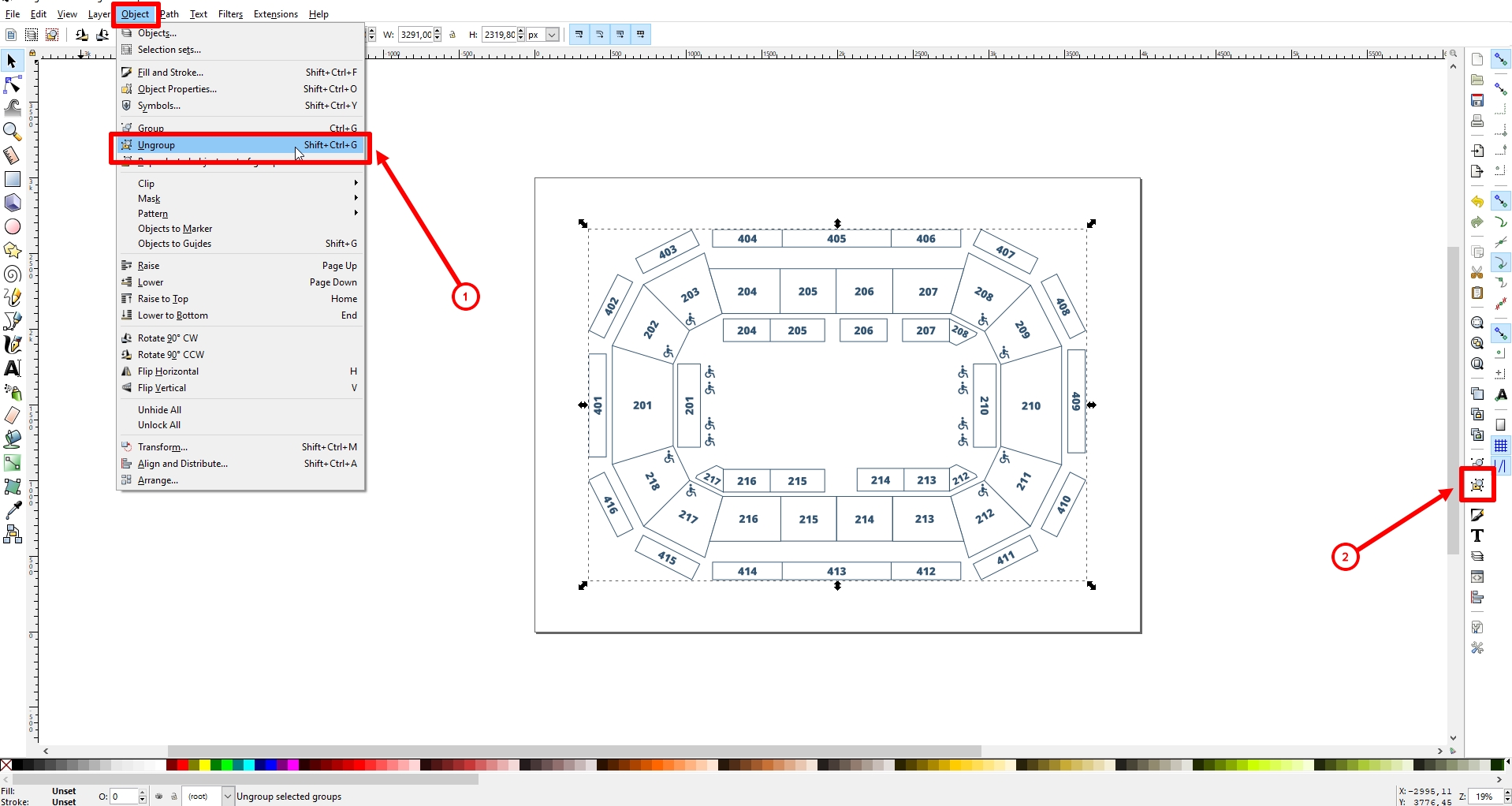The image size is (1512, 806).
Task: Select the Spray tool
Action: [x=12, y=392]
